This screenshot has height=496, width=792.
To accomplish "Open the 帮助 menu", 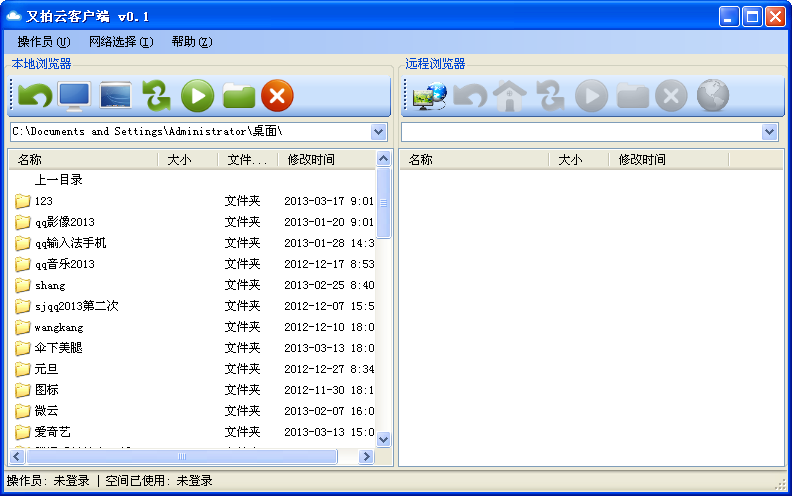I will 192,41.
